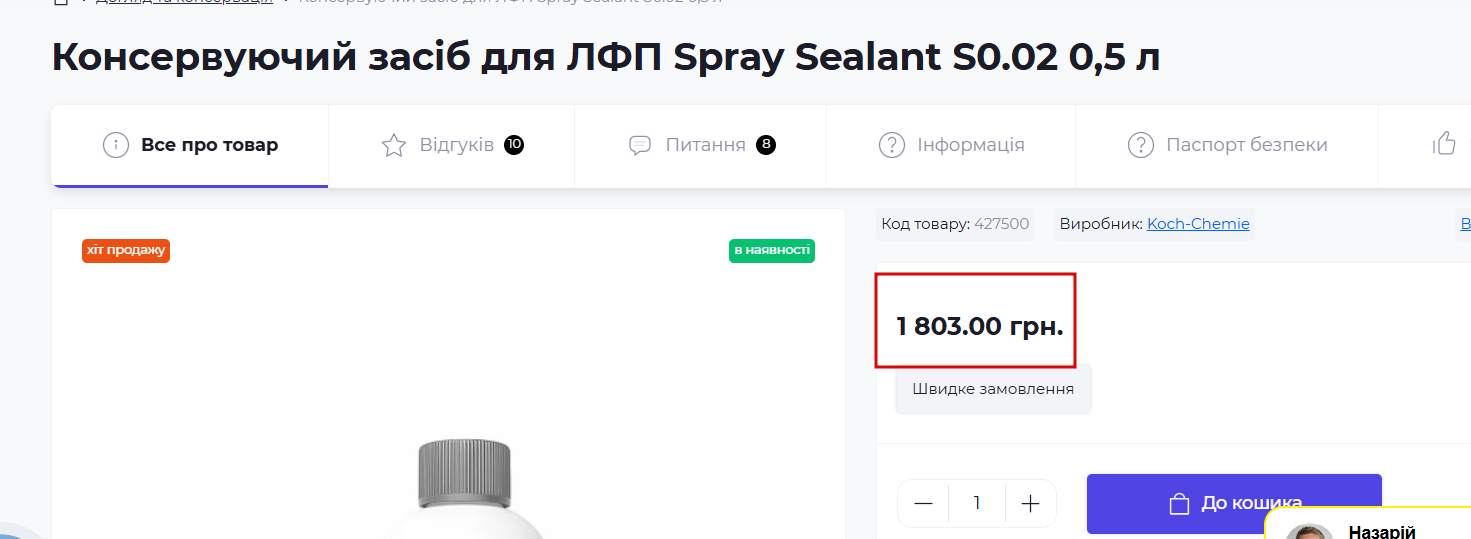Increase quantity with the plus button
The image size is (1471, 539).
tap(1031, 503)
